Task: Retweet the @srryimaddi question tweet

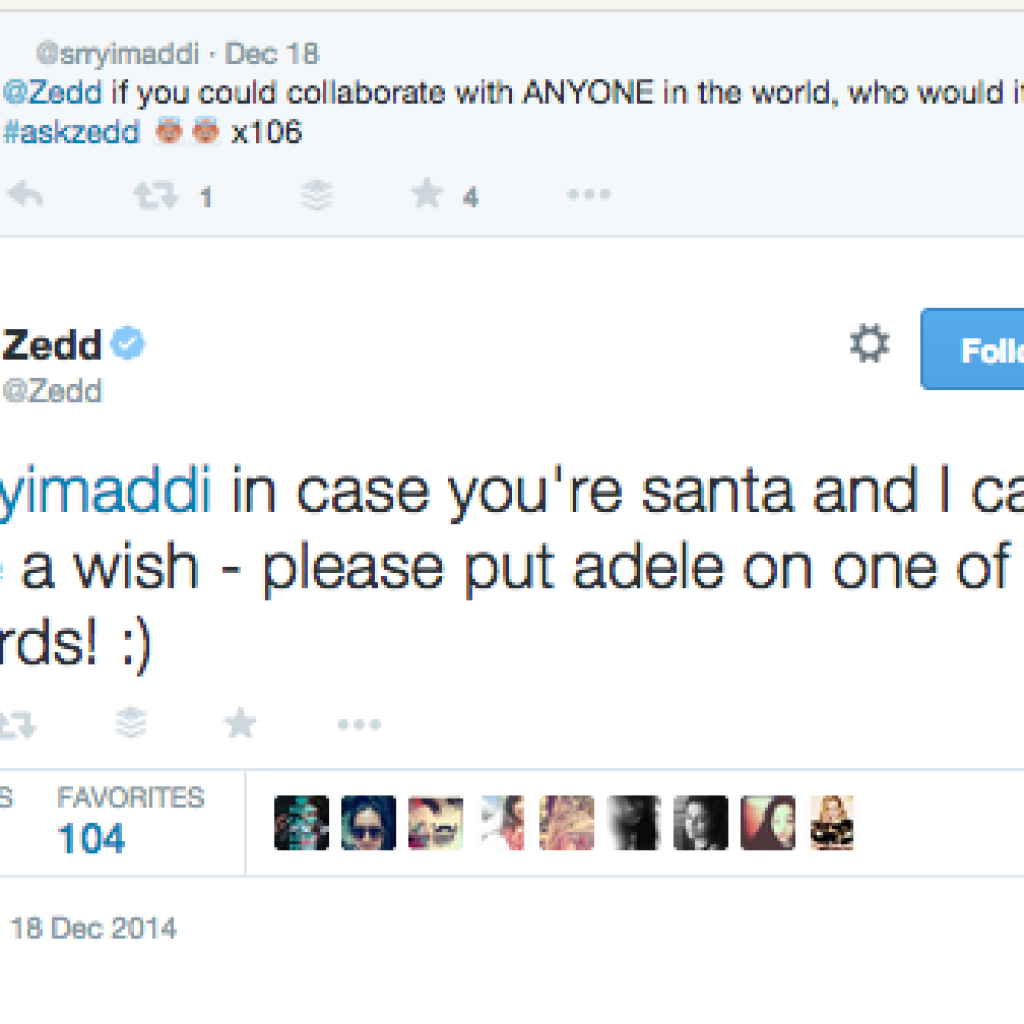Action: tap(155, 196)
